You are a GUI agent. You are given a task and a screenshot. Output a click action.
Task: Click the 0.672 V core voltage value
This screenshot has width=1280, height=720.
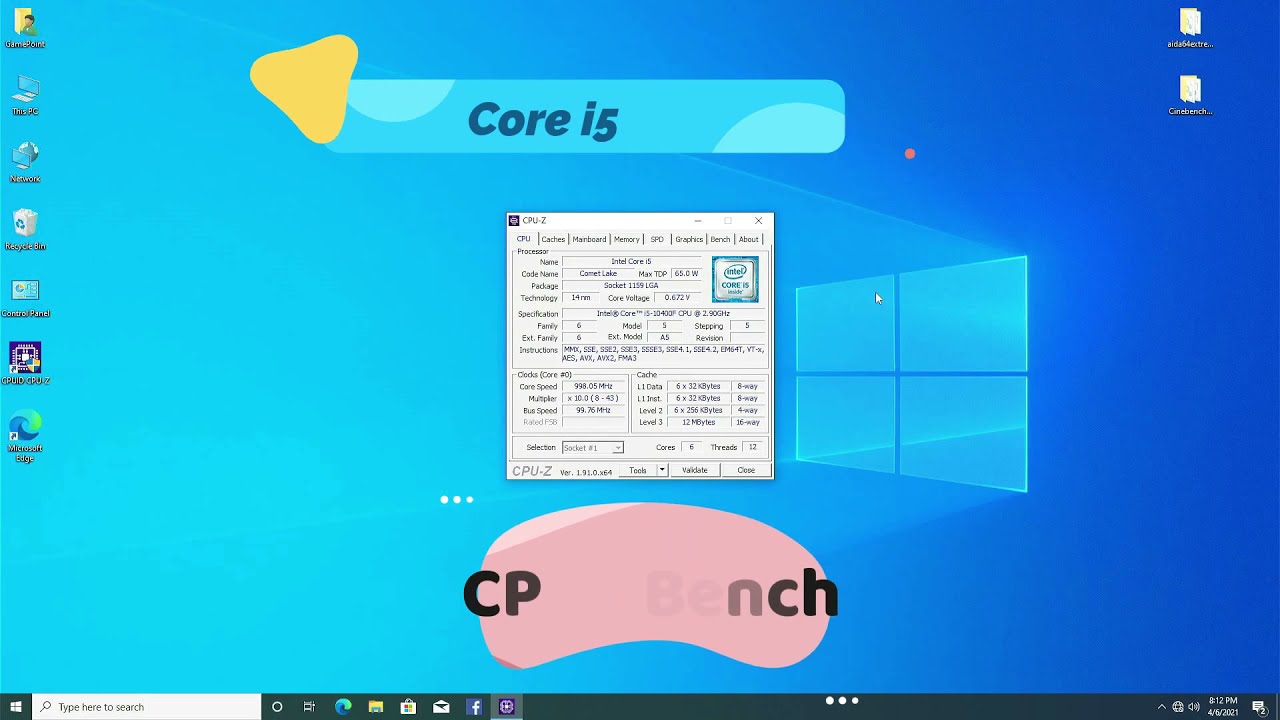coord(677,298)
